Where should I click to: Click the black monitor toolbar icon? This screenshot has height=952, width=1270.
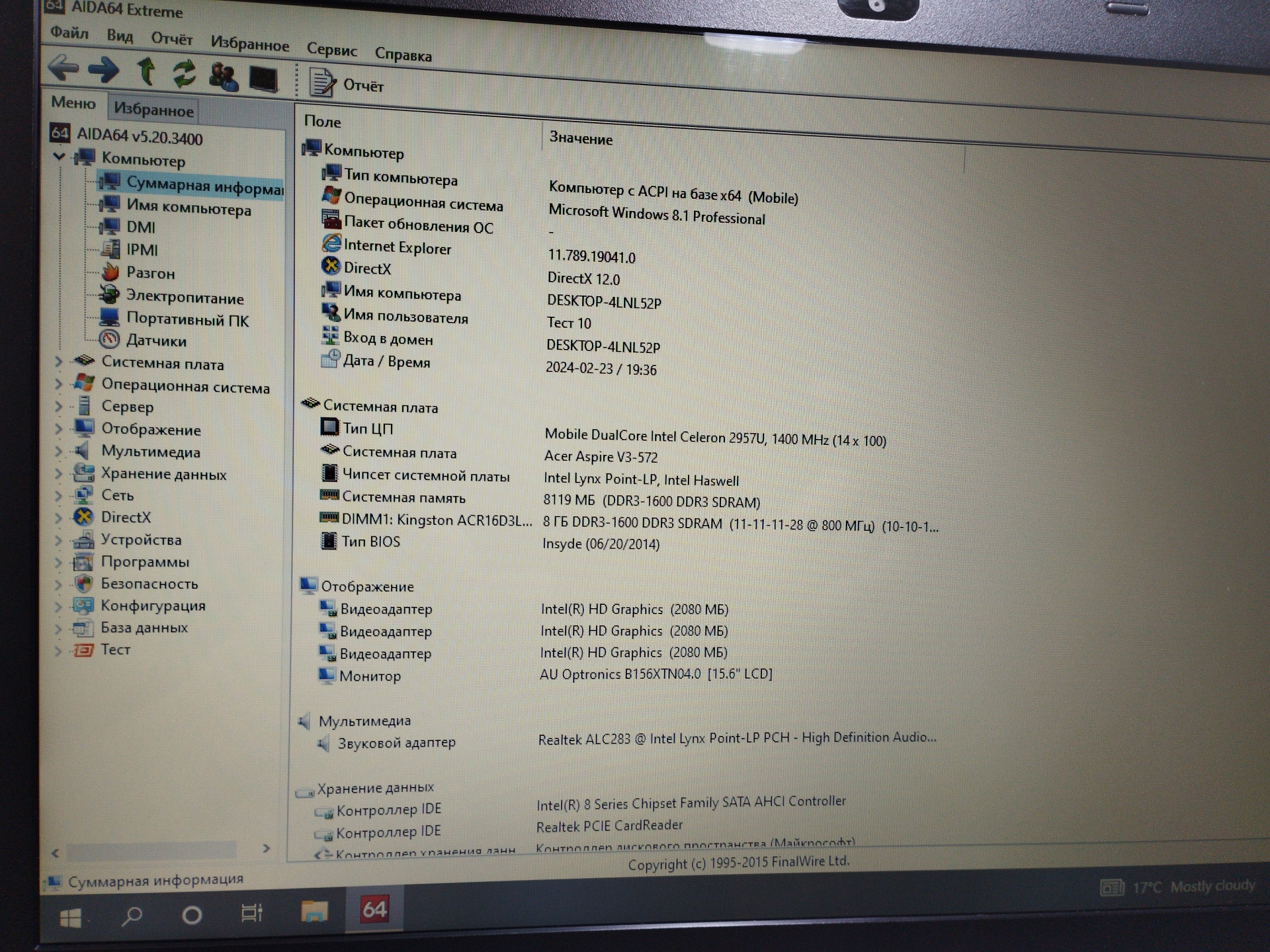click(x=263, y=79)
